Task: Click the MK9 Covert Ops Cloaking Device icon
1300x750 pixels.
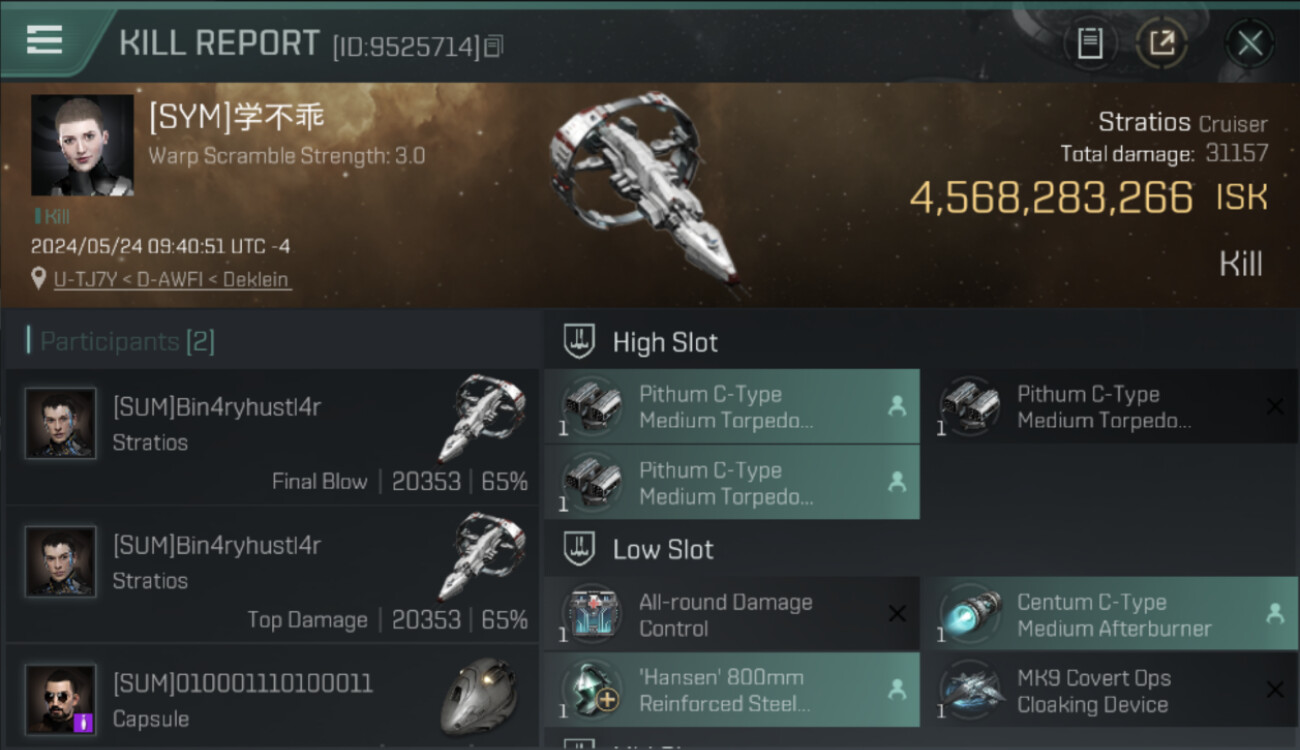Action: click(970, 690)
